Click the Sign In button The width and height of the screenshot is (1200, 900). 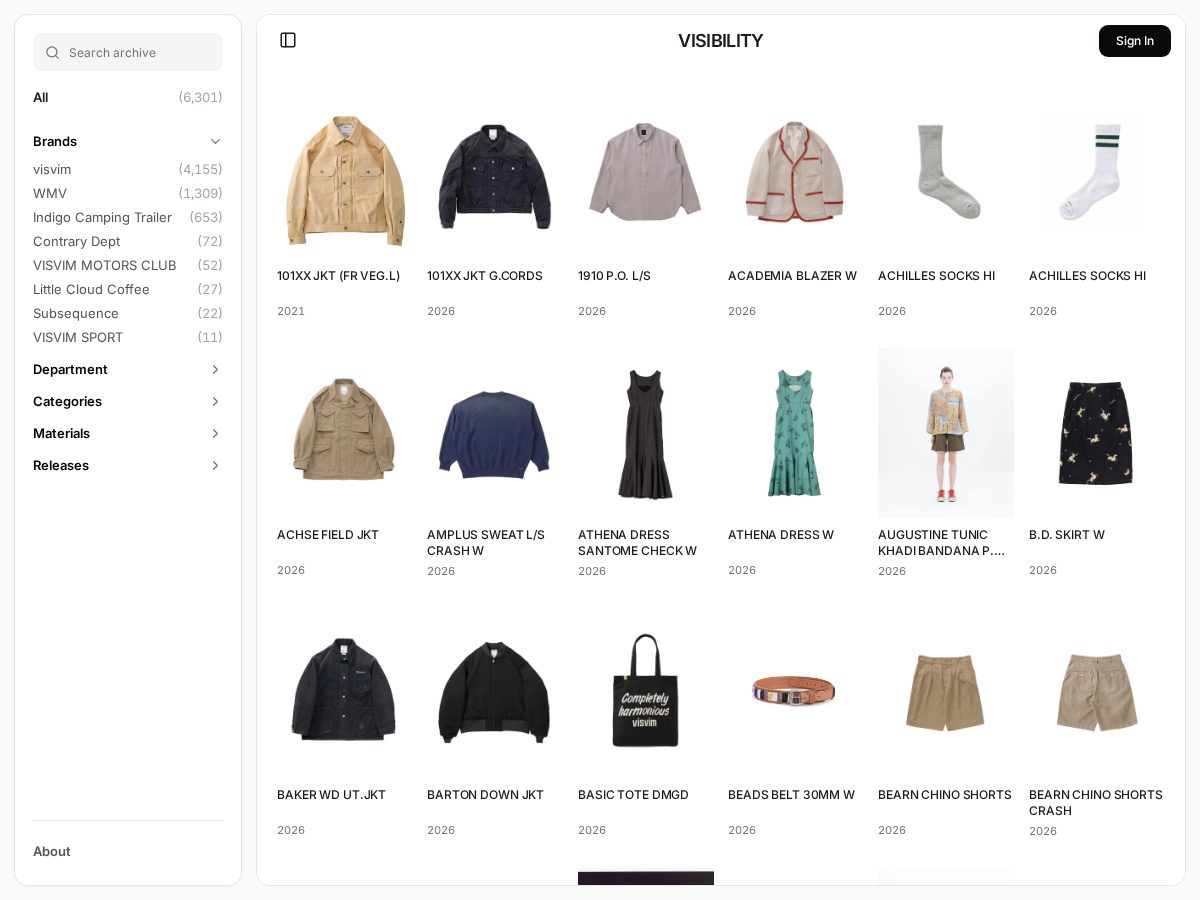click(1135, 41)
